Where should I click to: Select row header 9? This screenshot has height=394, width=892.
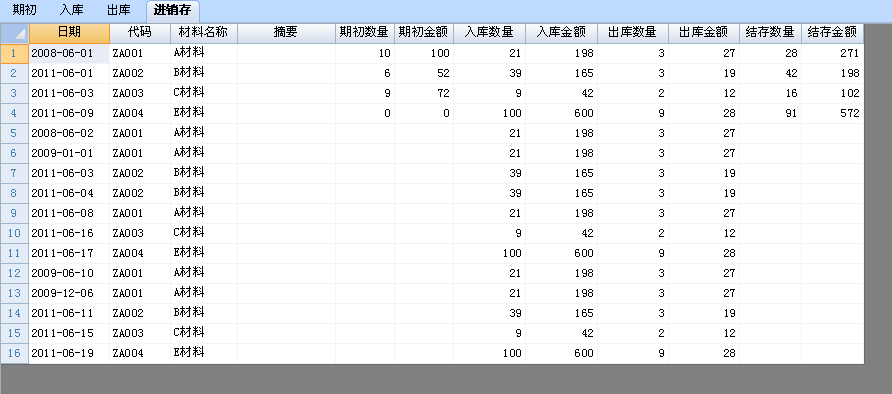point(15,213)
